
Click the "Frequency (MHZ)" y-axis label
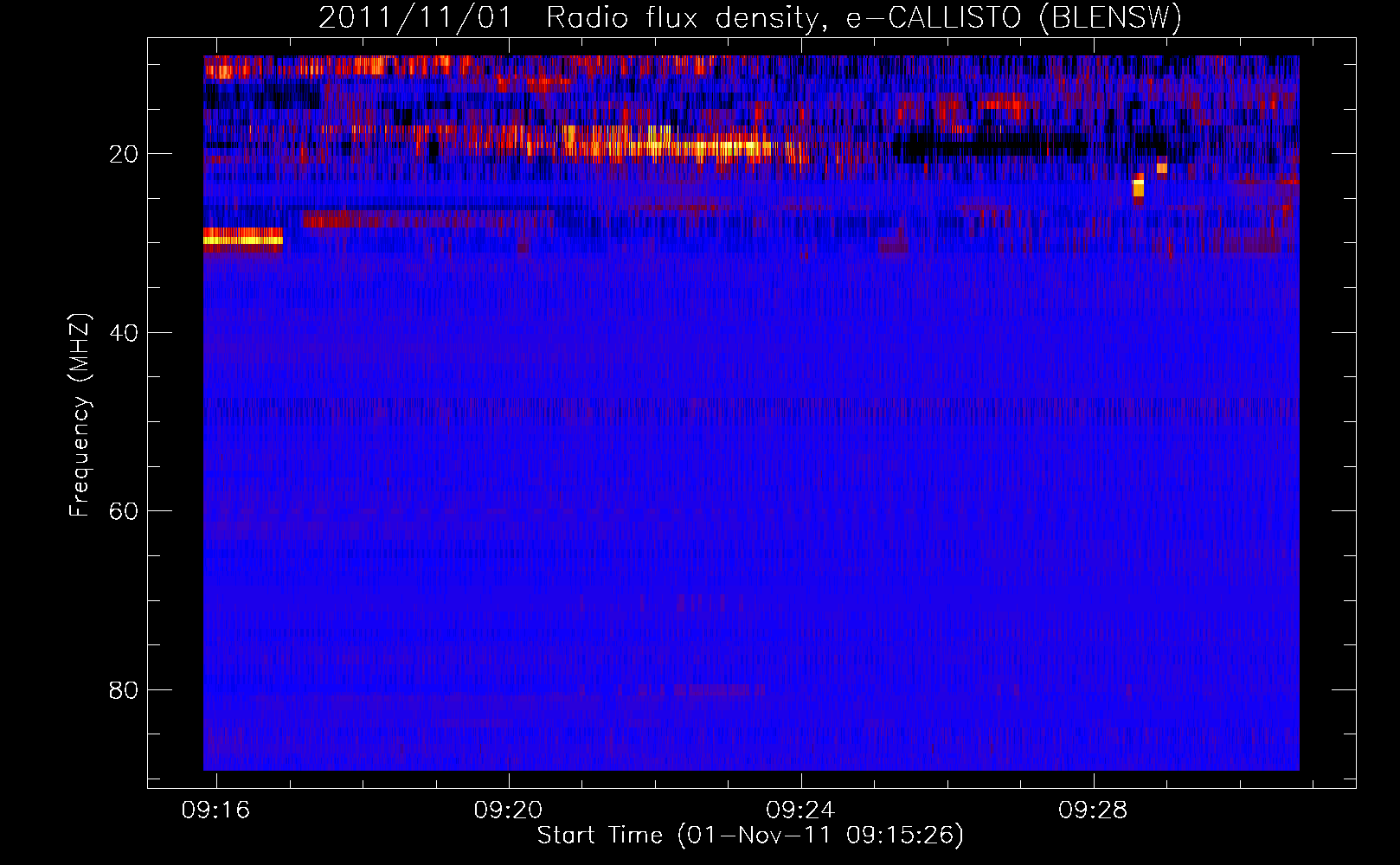[80, 415]
